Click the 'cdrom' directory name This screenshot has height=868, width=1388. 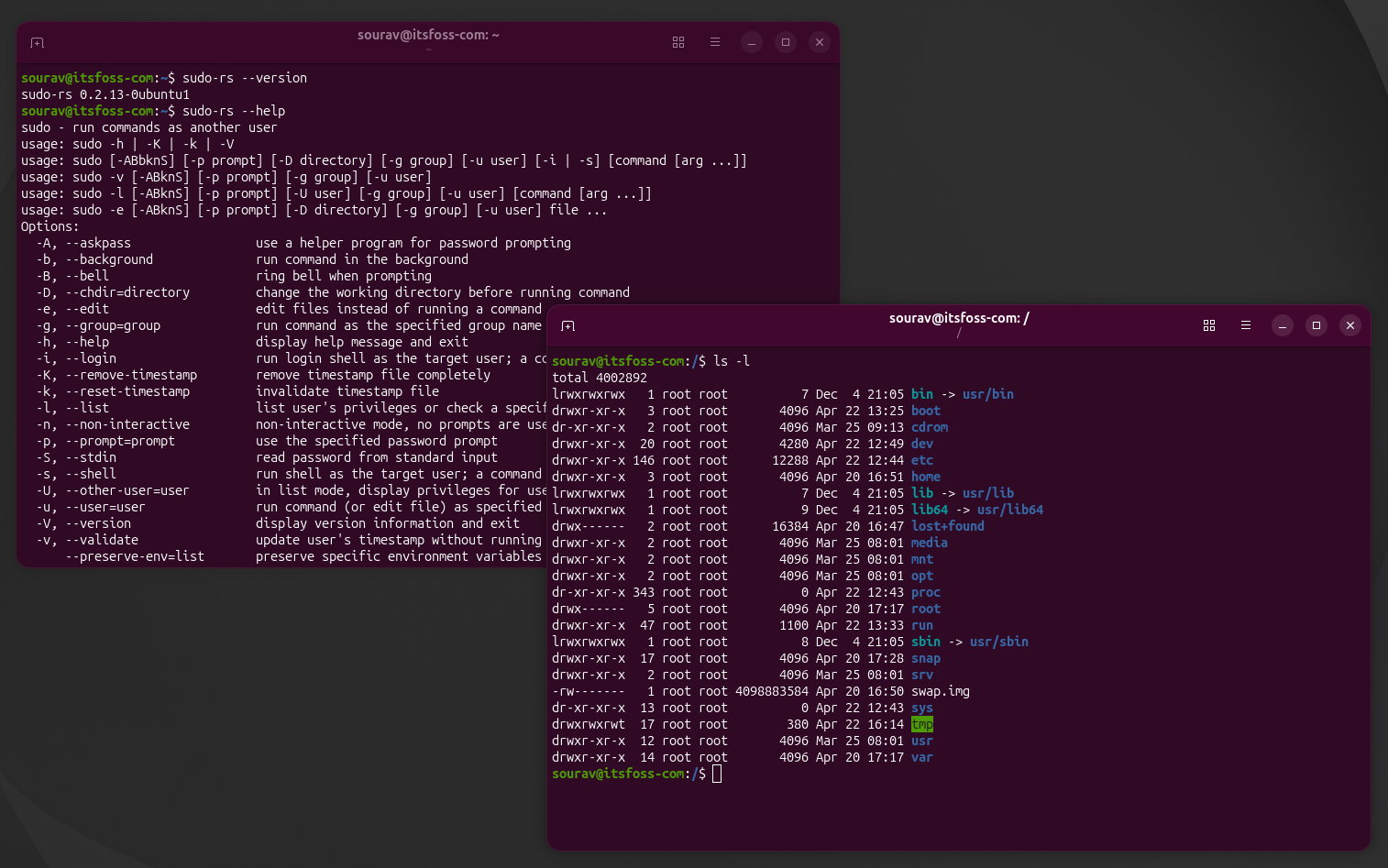(x=930, y=427)
